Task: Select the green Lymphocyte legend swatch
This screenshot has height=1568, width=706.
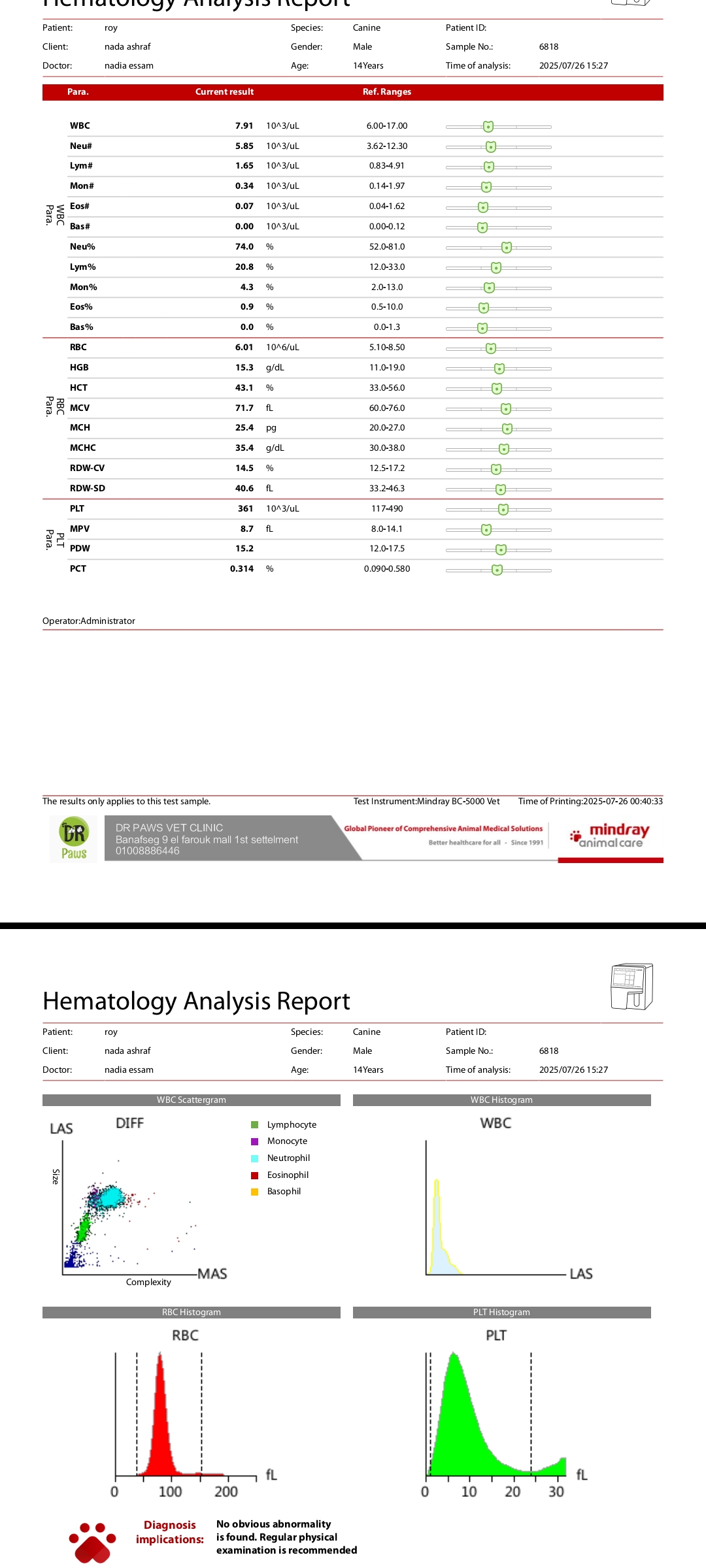Action: point(255,1124)
